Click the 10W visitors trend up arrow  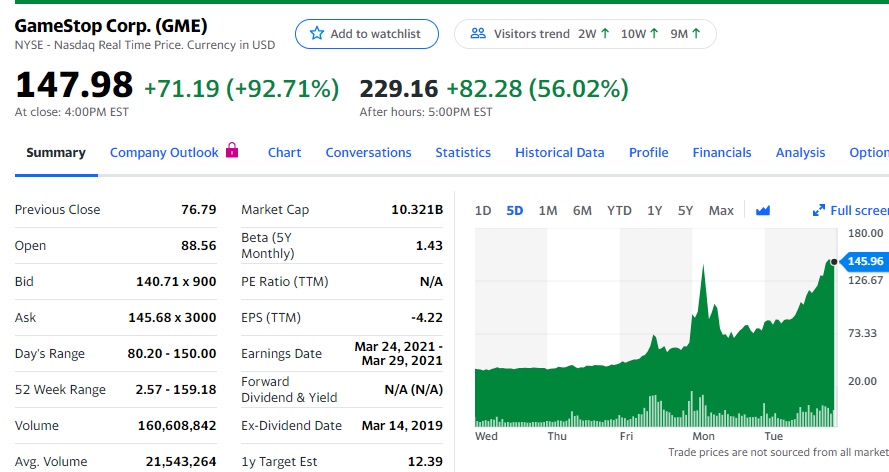[654, 33]
